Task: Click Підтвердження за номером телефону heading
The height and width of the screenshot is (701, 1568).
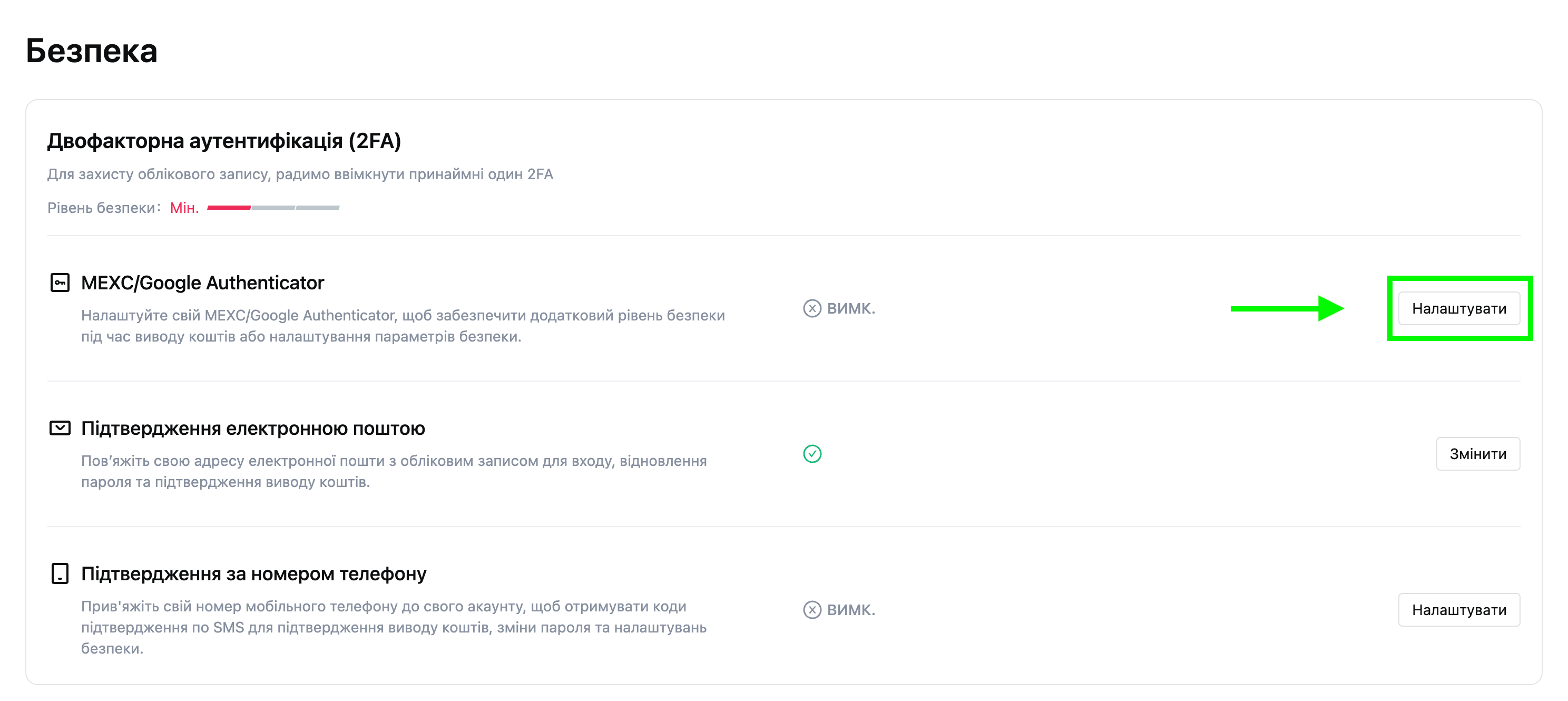Action: pos(253,575)
